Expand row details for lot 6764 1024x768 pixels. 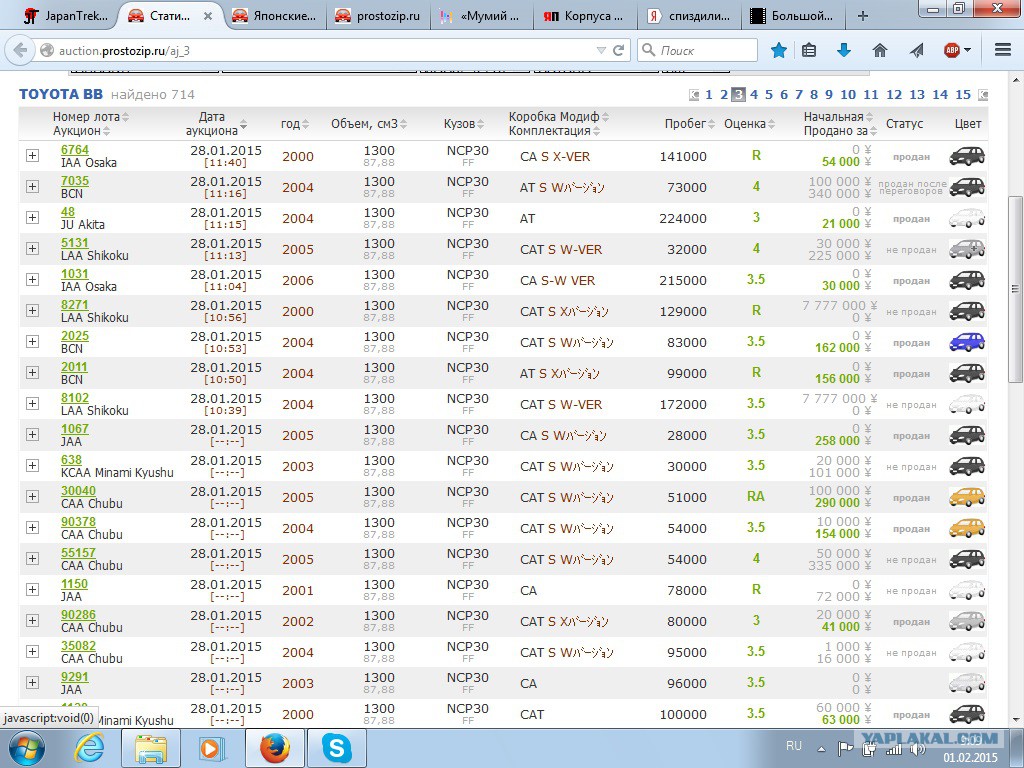pos(32,155)
